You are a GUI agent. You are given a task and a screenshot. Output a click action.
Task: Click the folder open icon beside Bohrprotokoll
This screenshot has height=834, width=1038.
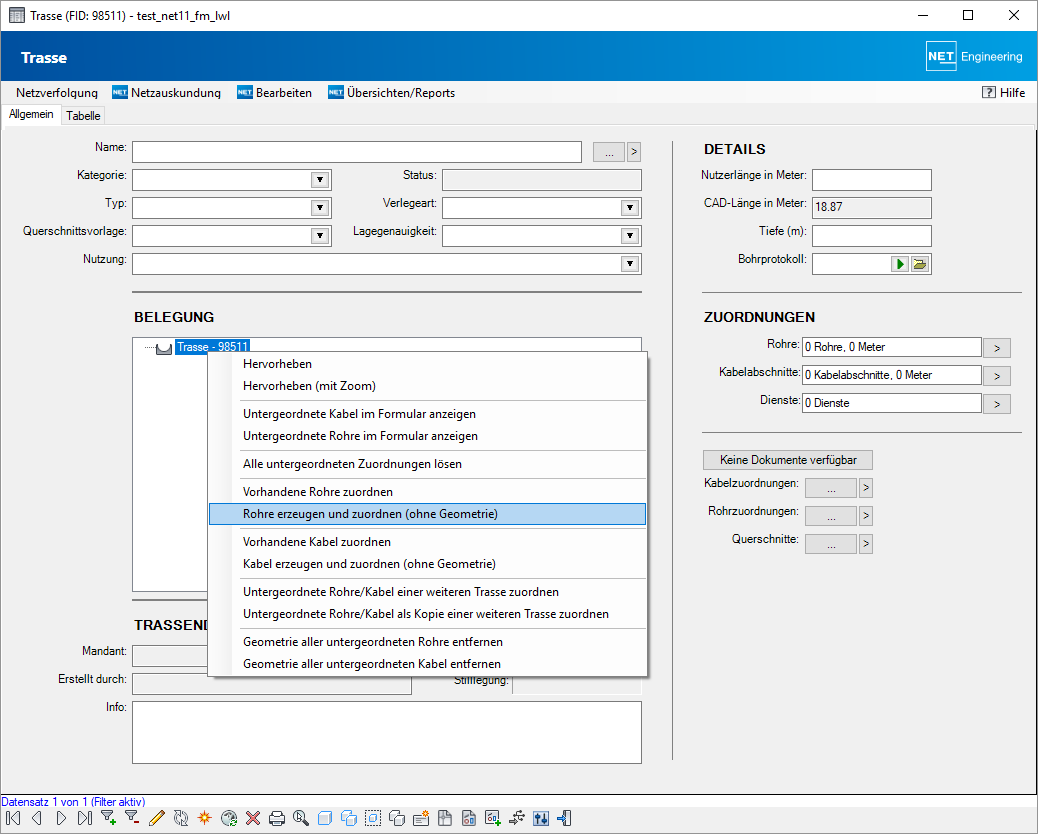920,264
